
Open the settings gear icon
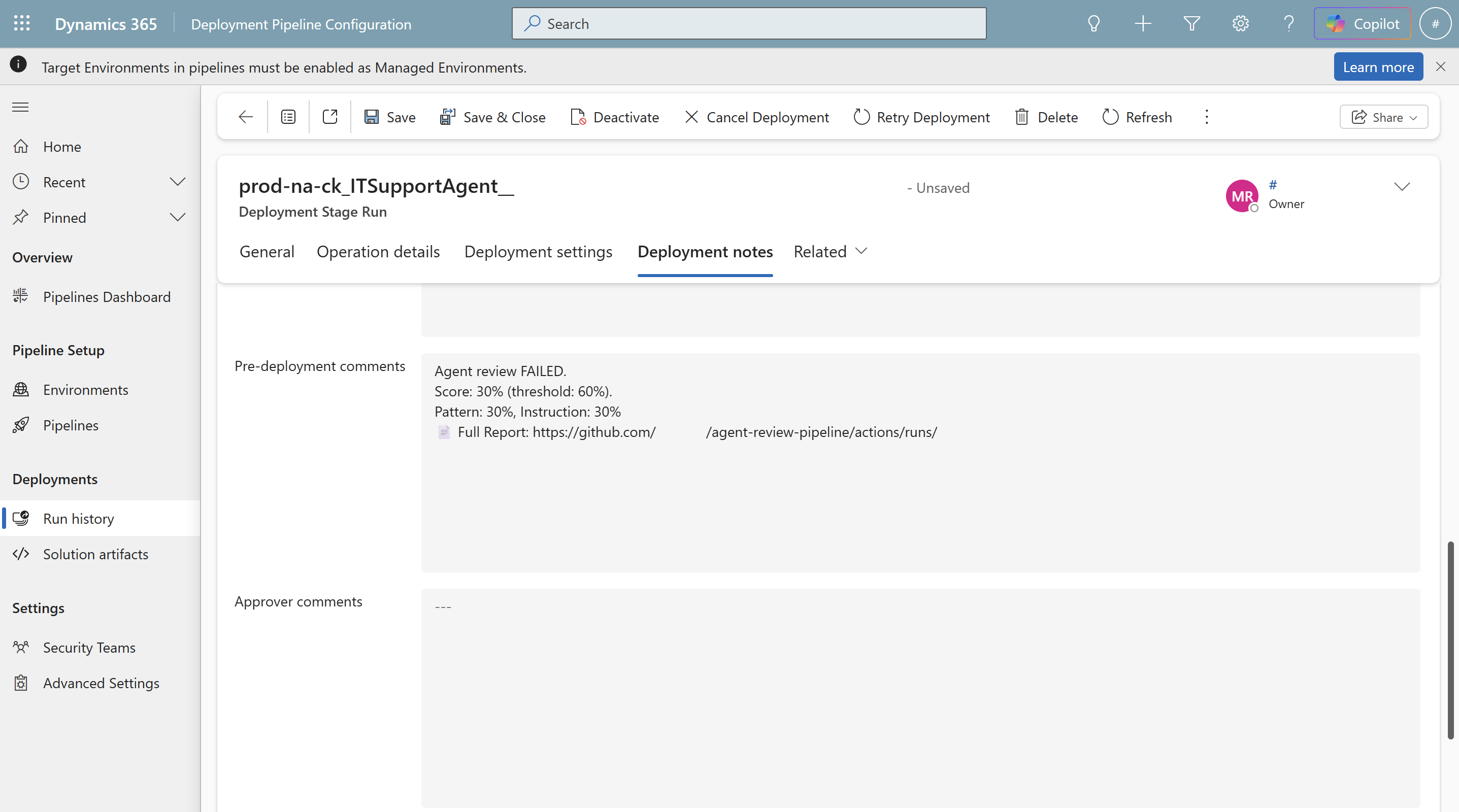tap(1240, 24)
